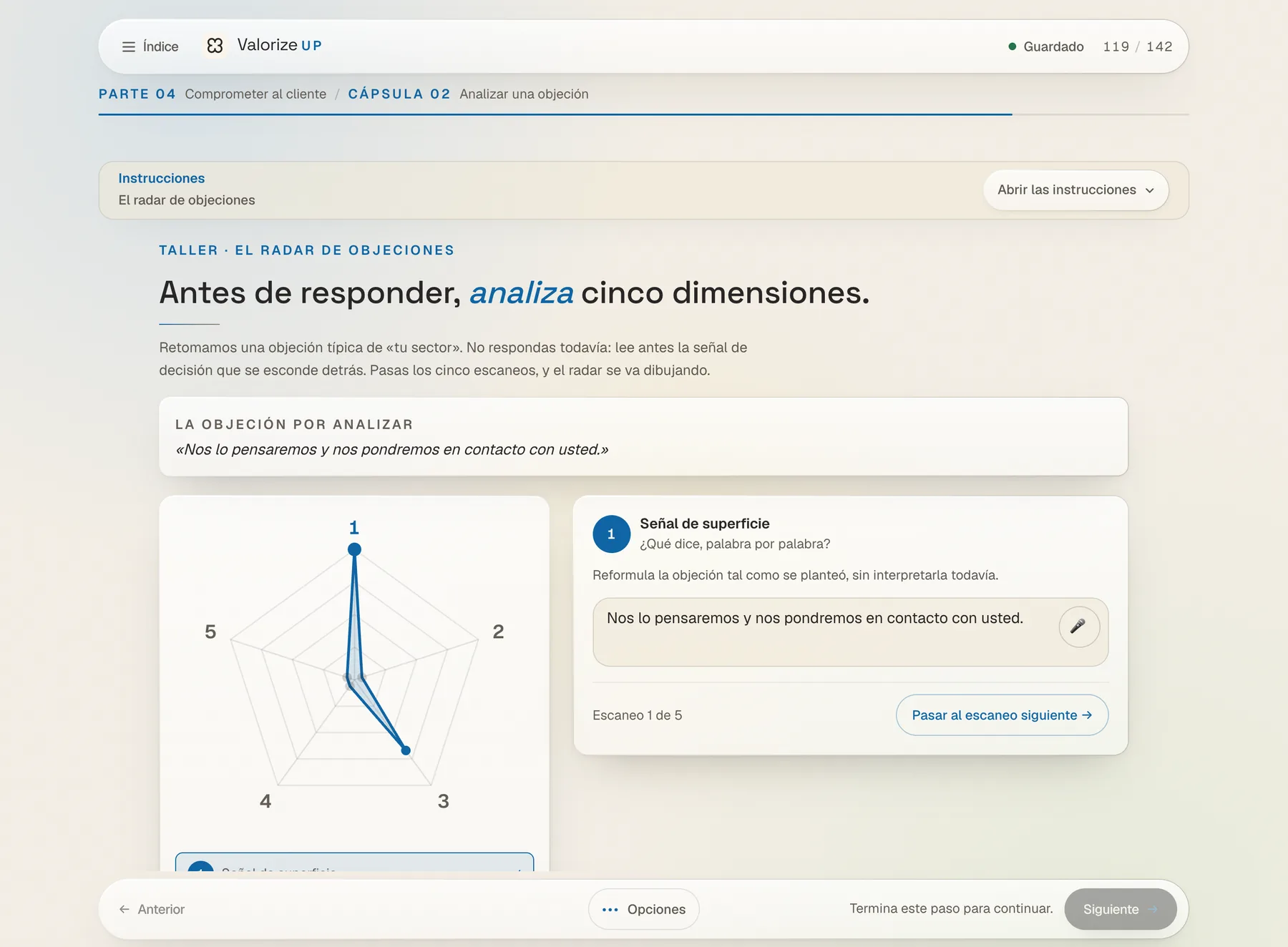Image resolution: width=1288 pixels, height=947 pixels.
Task: Click radar axis label 2
Action: (x=498, y=632)
